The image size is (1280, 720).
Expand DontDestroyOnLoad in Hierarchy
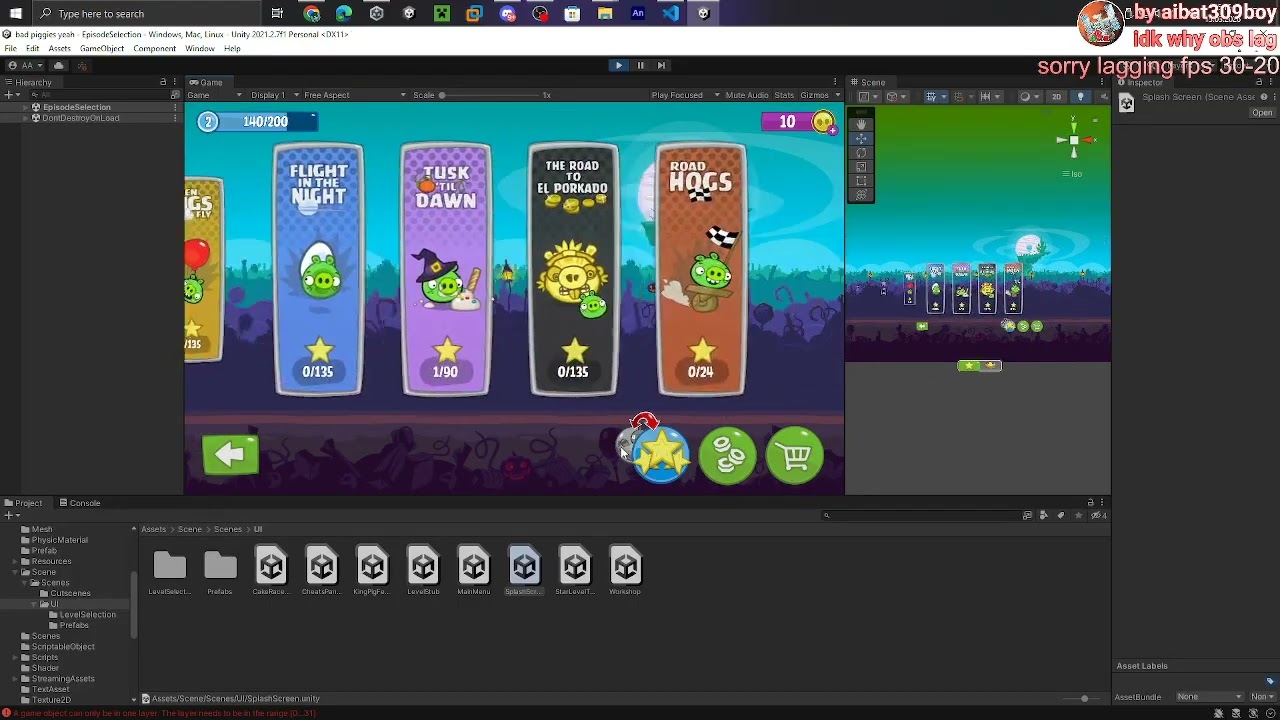click(x=26, y=118)
